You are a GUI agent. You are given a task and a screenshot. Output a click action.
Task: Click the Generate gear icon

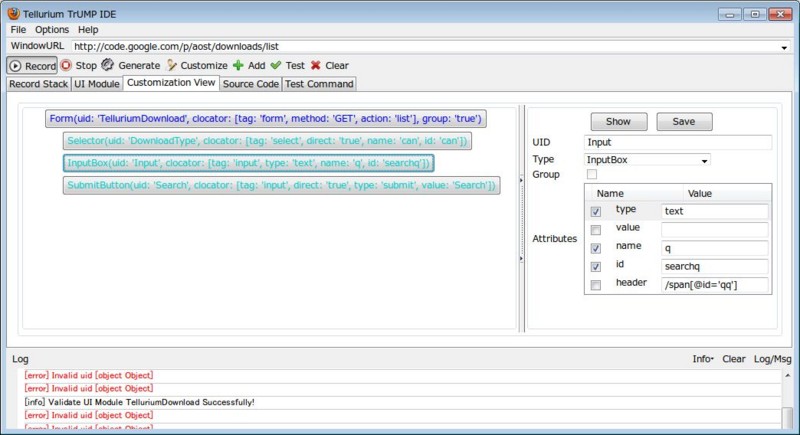(x=107, y=65)
